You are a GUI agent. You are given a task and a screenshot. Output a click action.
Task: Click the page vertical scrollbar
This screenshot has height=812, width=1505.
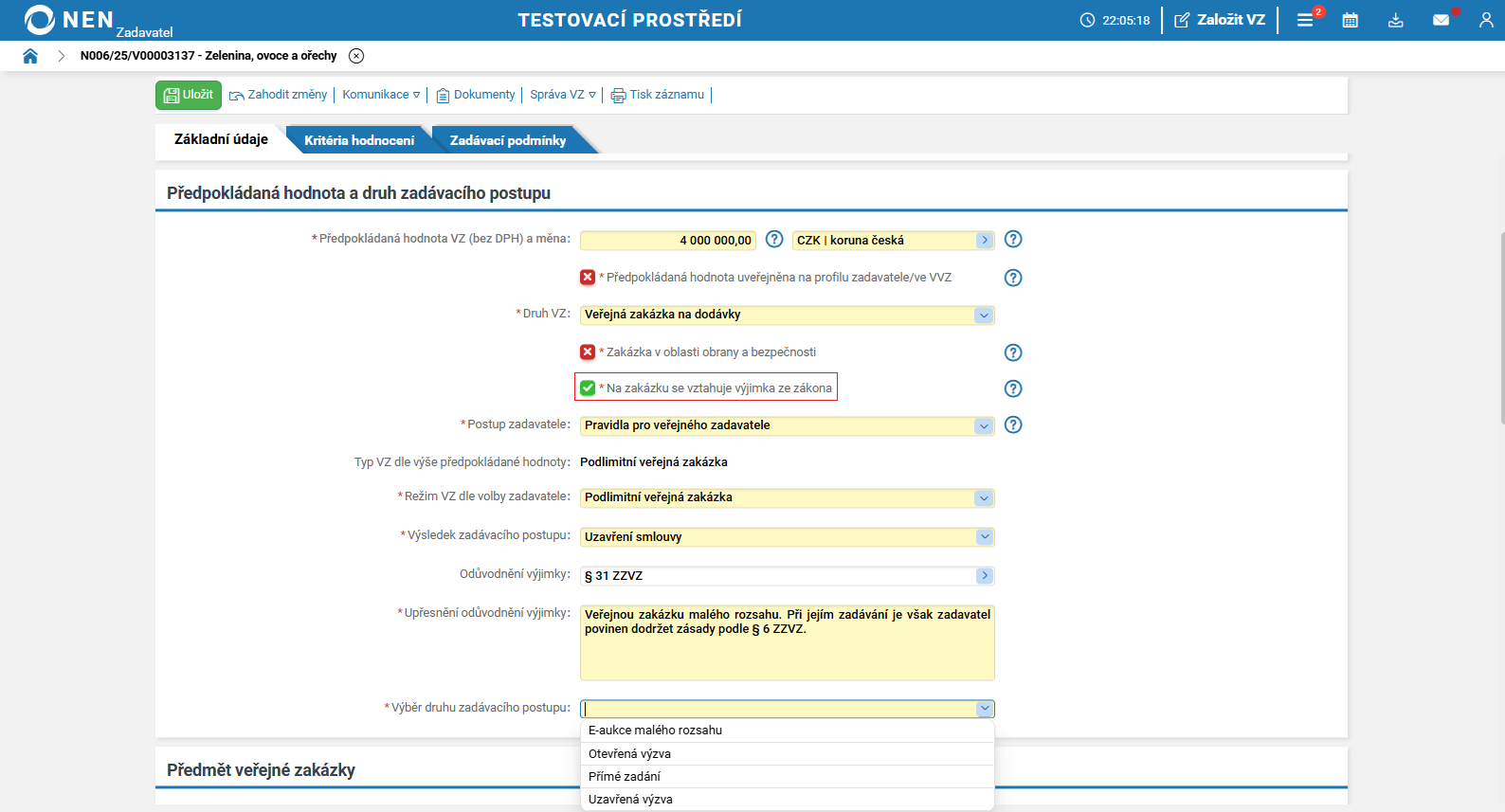[1501, 328]
